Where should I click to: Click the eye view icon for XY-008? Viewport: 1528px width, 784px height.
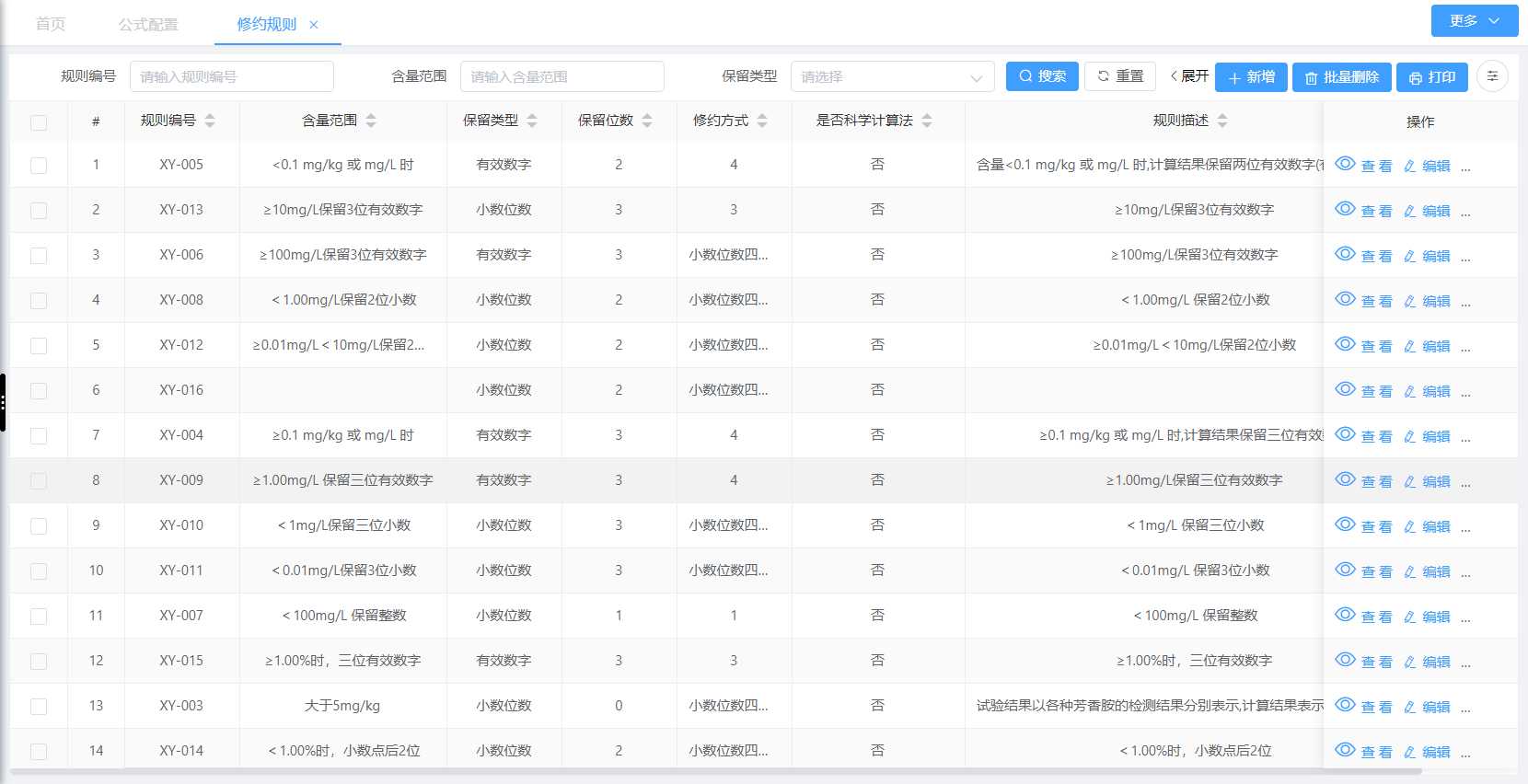click(x=1345, y=299)
